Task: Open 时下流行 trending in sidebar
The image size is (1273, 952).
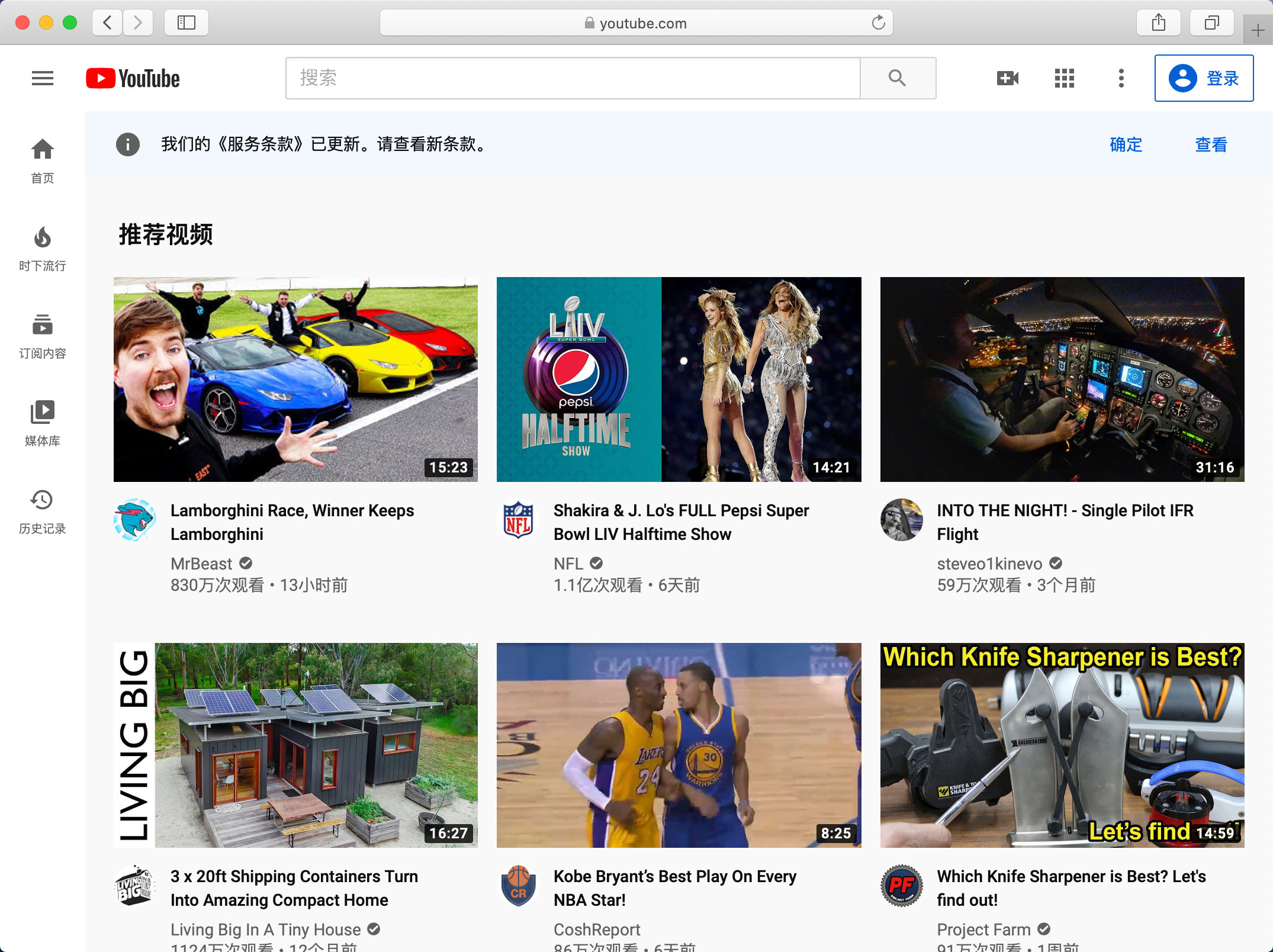Action: pyautogui.click(x=43, y=249)
